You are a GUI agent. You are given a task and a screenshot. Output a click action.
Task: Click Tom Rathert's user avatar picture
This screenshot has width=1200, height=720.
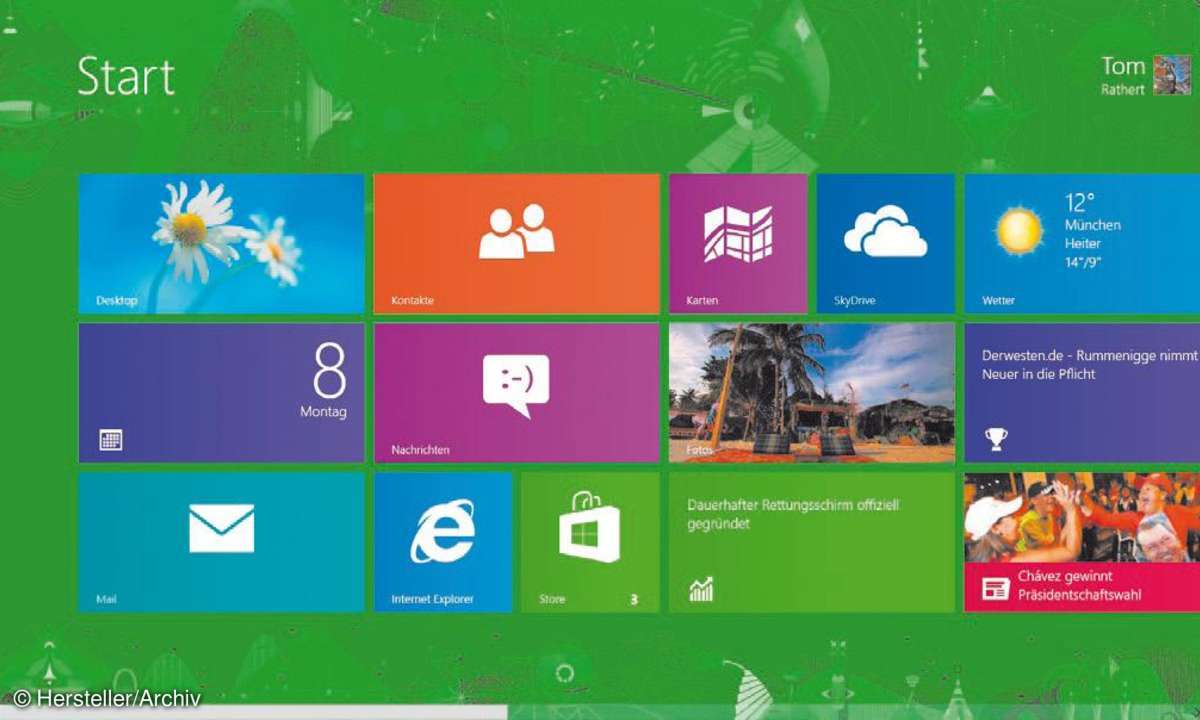pos(1172,75)
